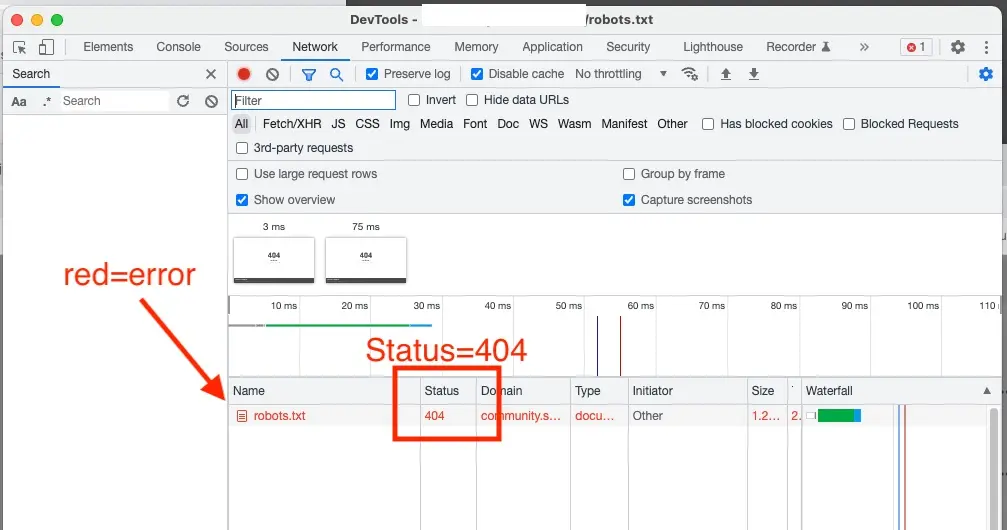Select the robots.txt request row
This screenshot has height=530, width=1007.
click(x=610, y=416)
